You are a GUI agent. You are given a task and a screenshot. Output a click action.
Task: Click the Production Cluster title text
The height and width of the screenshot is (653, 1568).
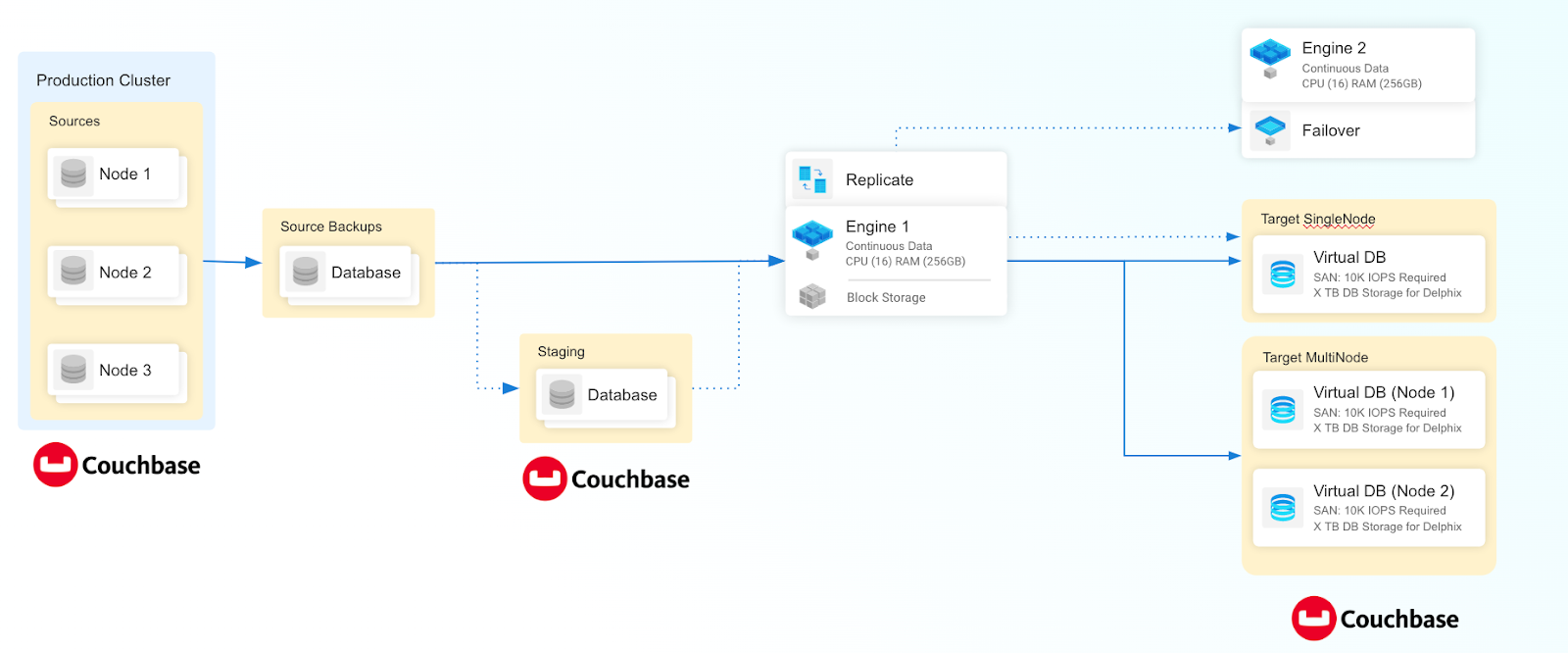pos(103,80)
